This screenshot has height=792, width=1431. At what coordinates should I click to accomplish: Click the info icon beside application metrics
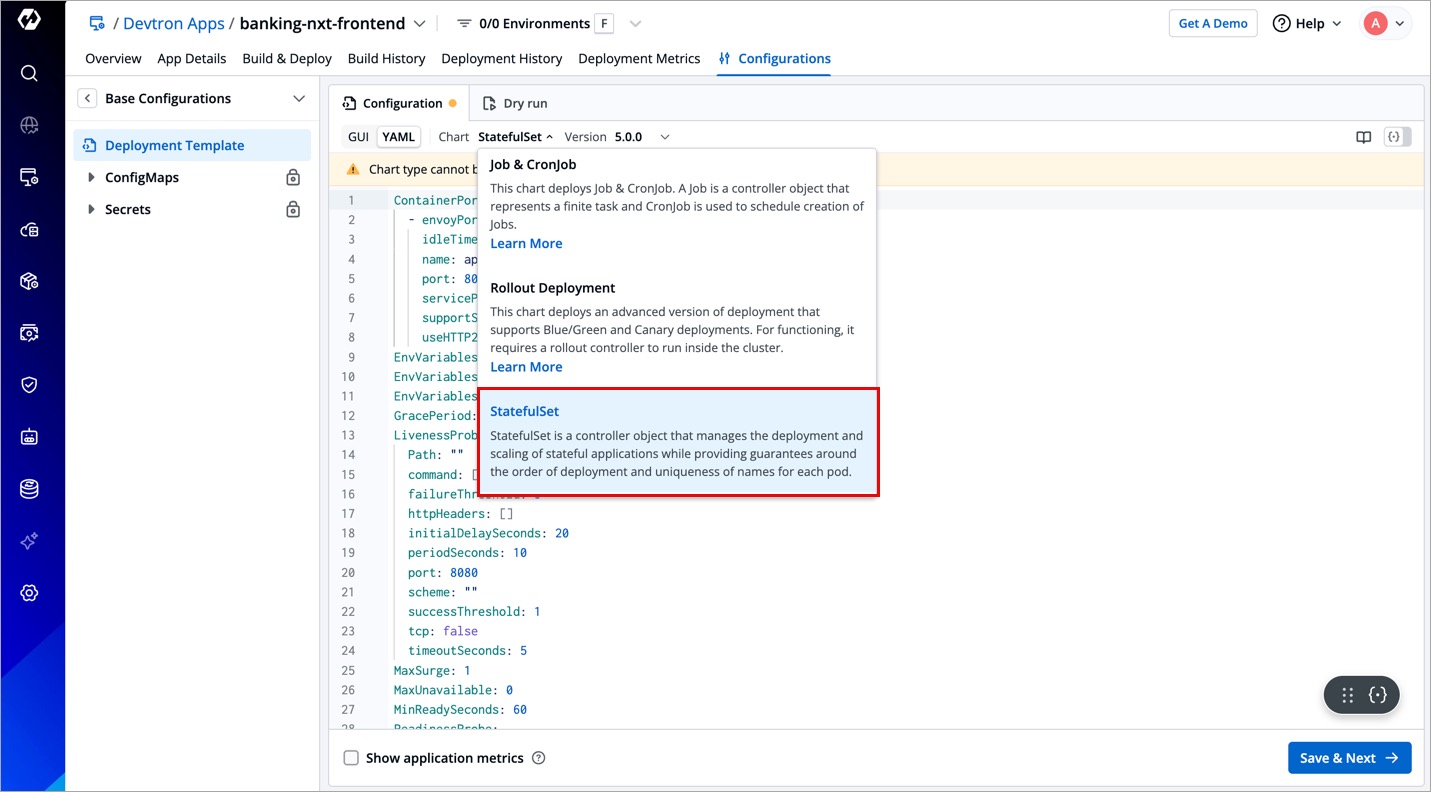coord(539,758)
